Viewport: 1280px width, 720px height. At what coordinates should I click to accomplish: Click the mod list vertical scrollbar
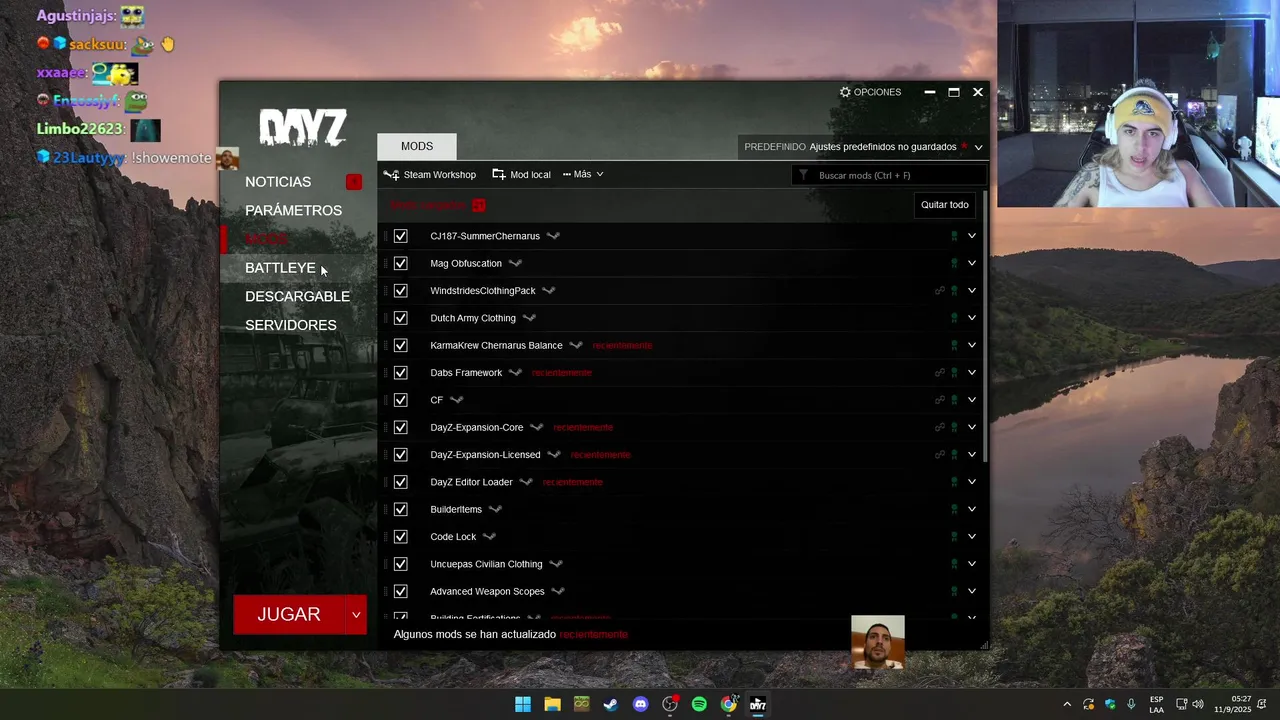coord(985,325)
